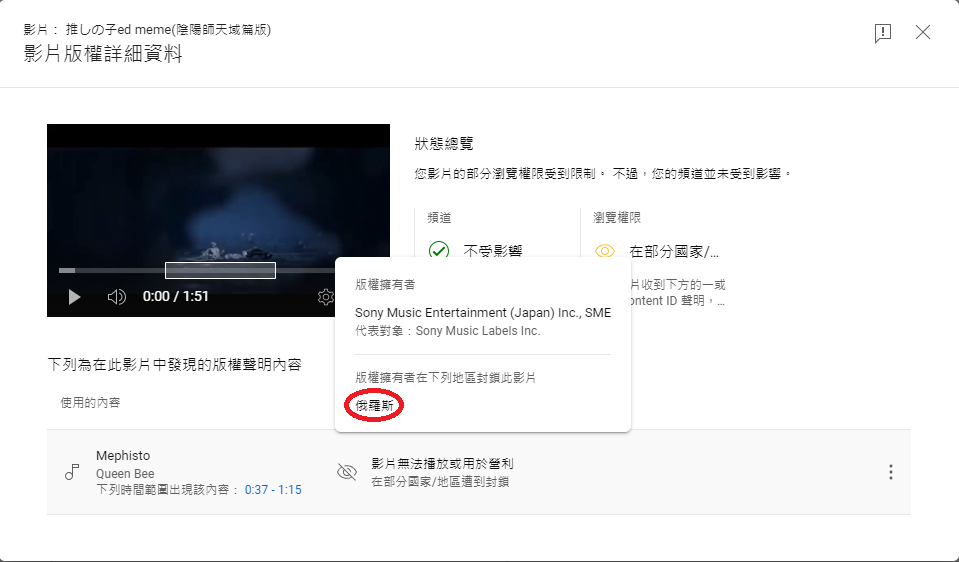
Task: Click the '狀態總覽' heading
Action: [x=443, y=144]
